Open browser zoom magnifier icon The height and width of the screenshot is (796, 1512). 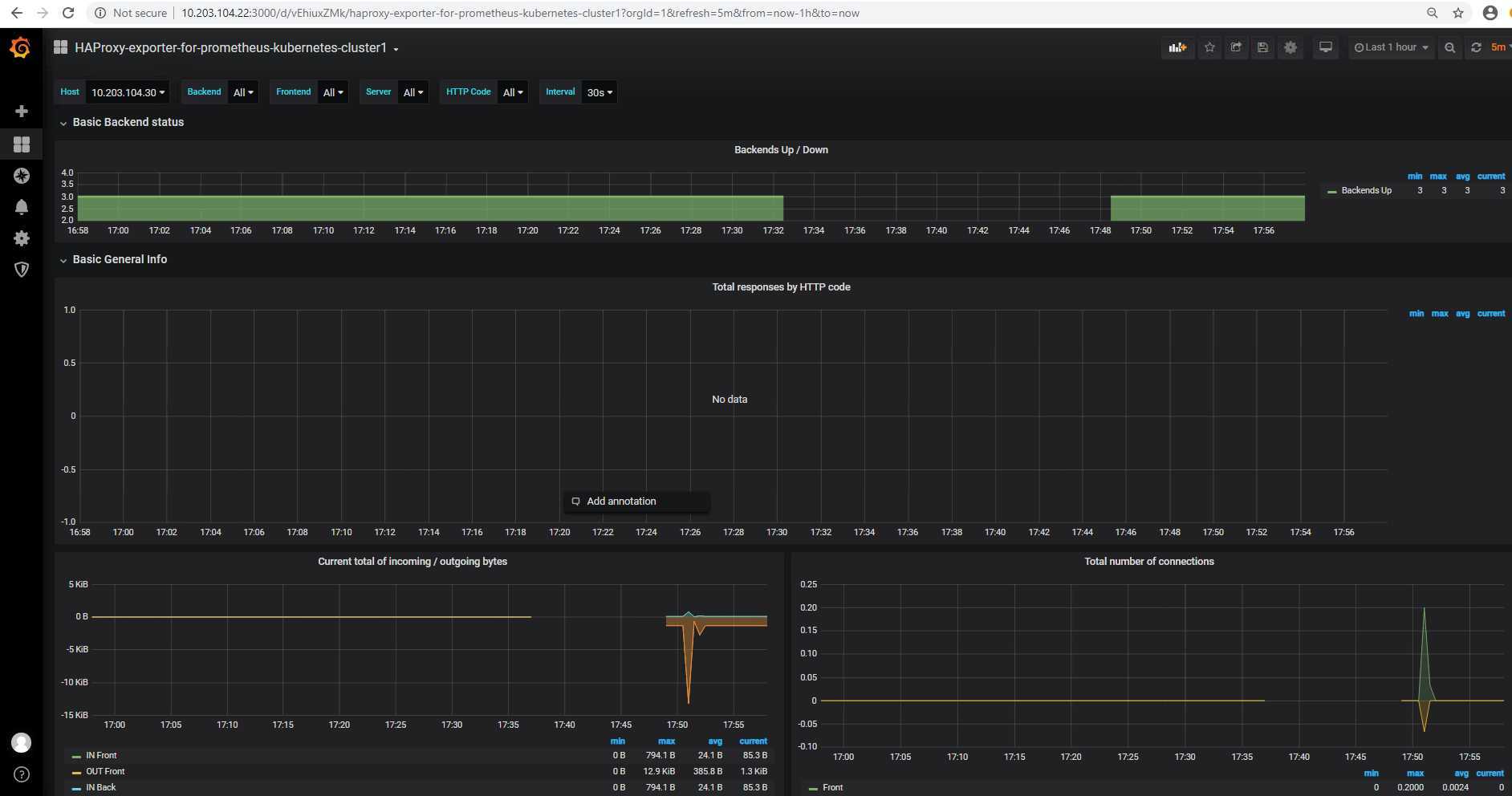point(1432,13)
